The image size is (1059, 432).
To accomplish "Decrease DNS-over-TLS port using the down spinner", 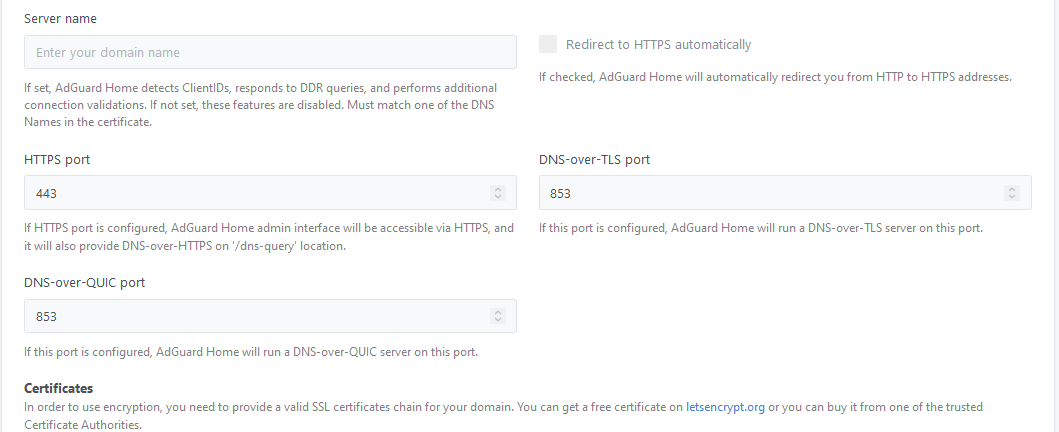I will [1012, 197].
